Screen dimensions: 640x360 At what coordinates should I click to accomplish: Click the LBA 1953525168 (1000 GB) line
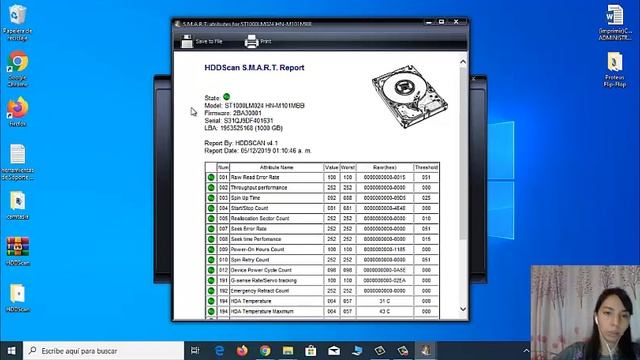point(243,128)
